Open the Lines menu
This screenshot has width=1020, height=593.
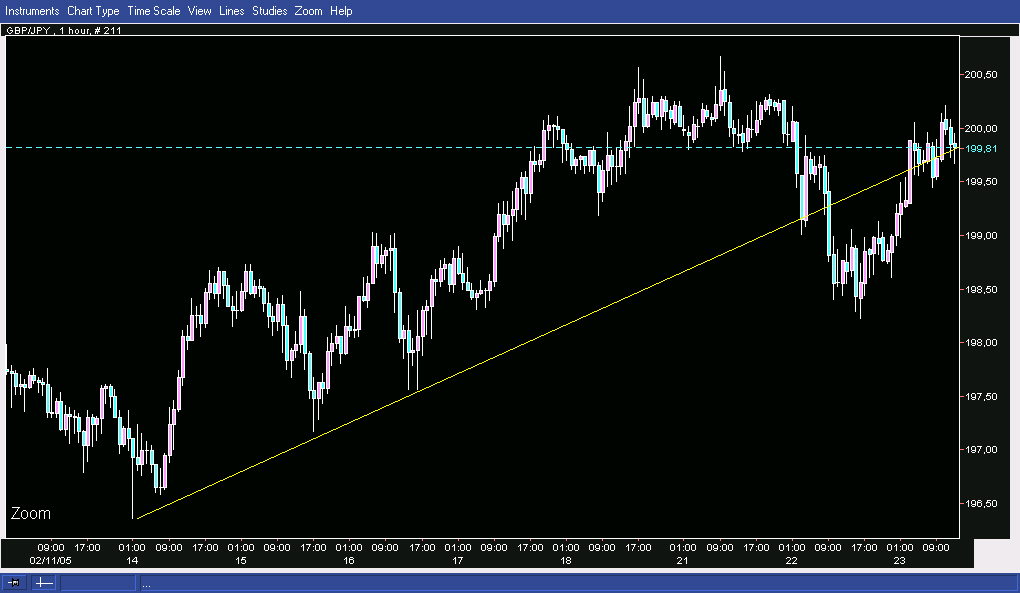coord(232,11)
